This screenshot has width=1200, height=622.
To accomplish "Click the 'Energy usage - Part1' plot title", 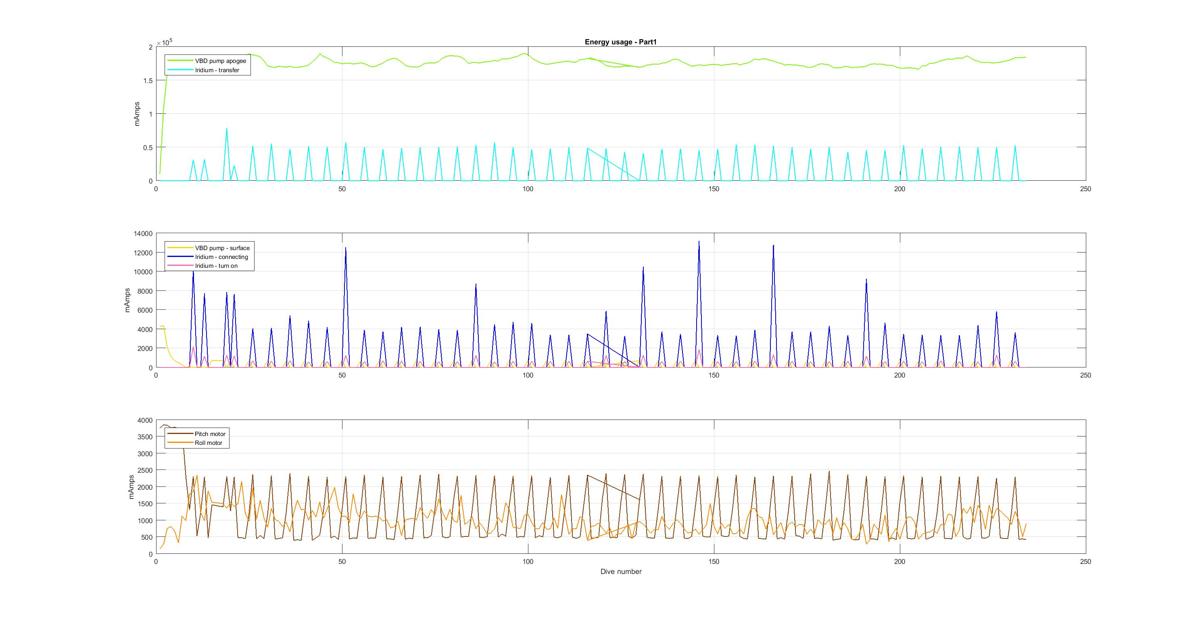I will (x=620, y=42).
